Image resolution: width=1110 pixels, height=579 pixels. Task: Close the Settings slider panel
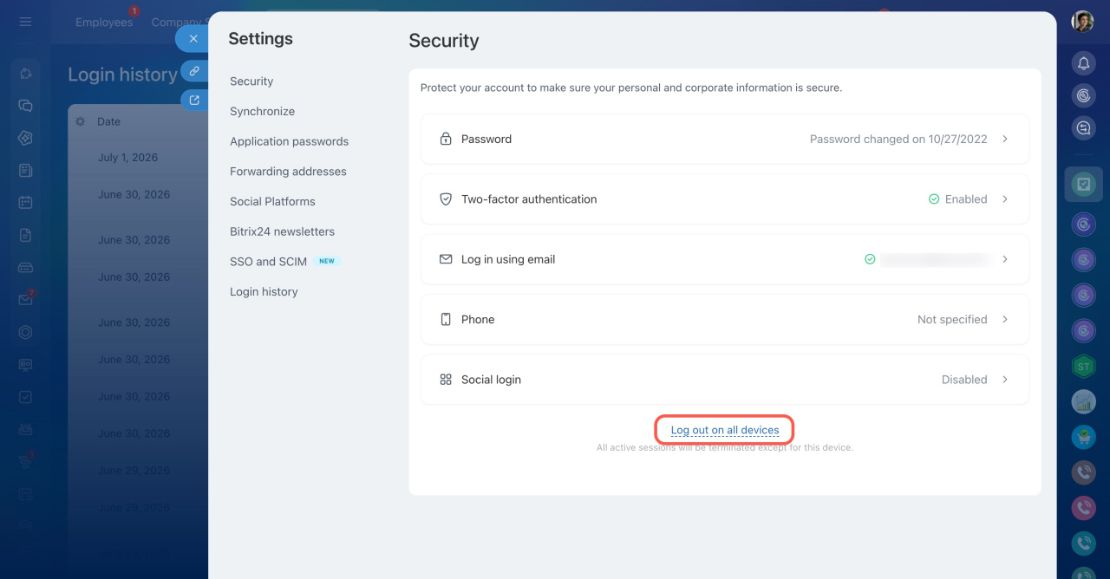[x=193, y=39]
